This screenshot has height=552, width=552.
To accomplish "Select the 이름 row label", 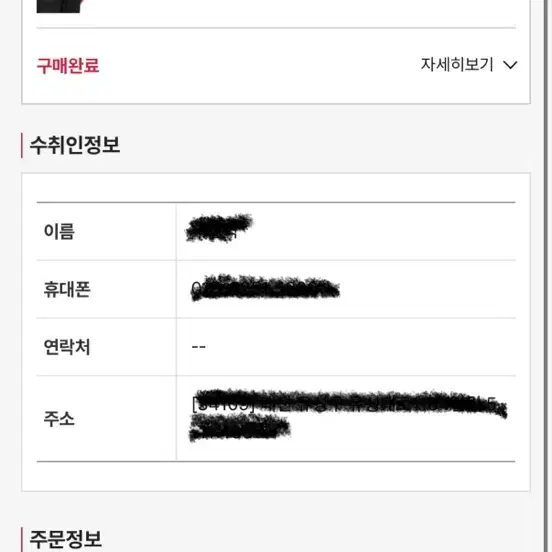I will [59, 232].
